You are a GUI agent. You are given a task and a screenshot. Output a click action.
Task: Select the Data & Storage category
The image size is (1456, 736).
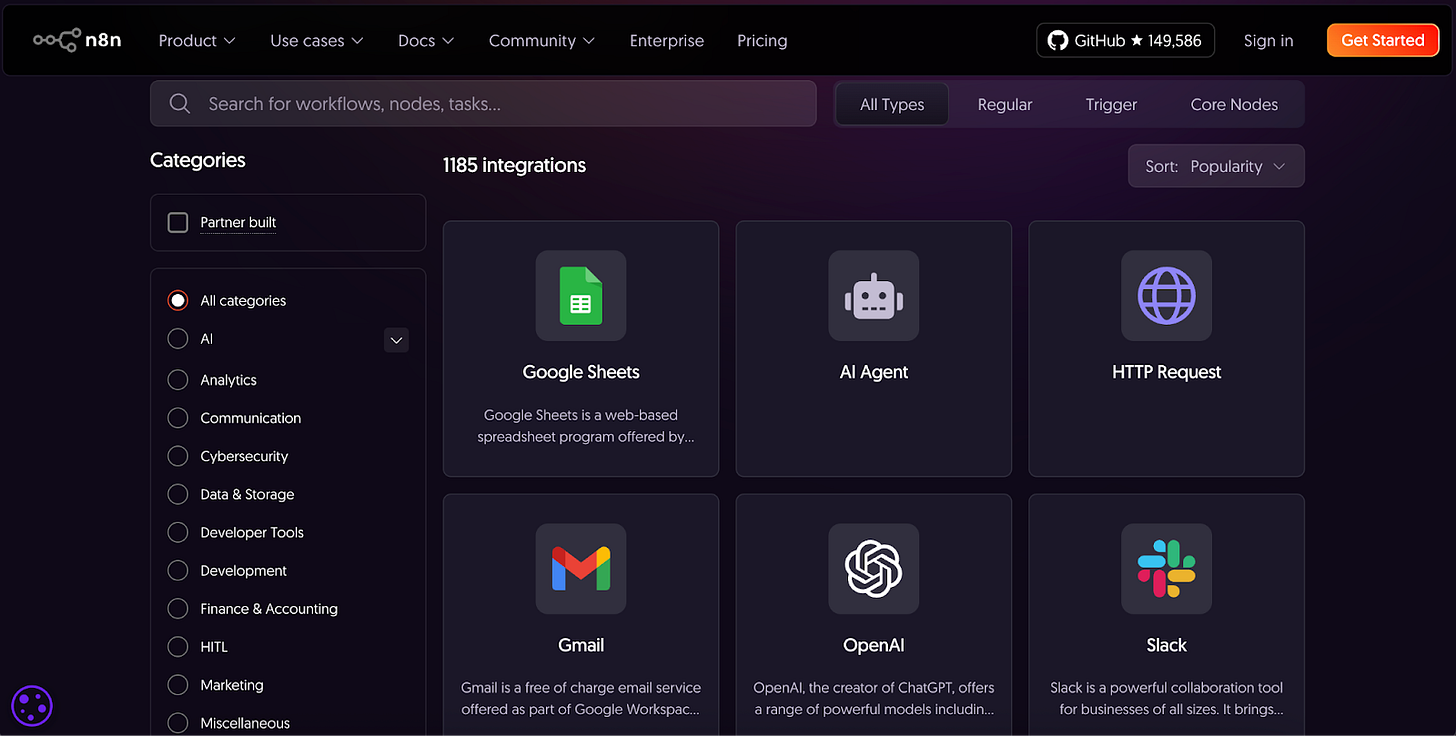click(x=178, y=494)
